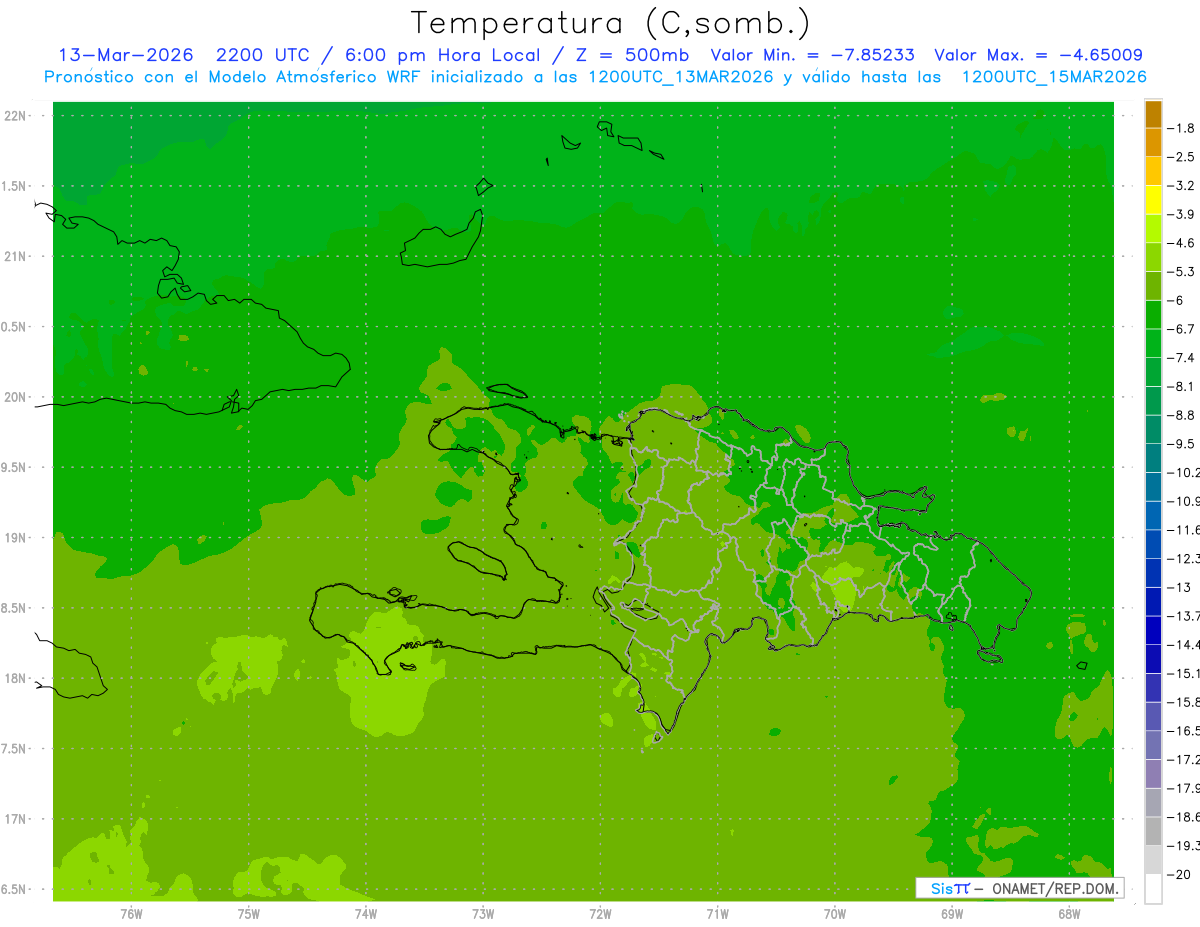The width and height of the screenshot is (1200, 927).
Task: Click the '-17.2' colorbar value
Action: pyautogui.click(x=1183, y=760)
